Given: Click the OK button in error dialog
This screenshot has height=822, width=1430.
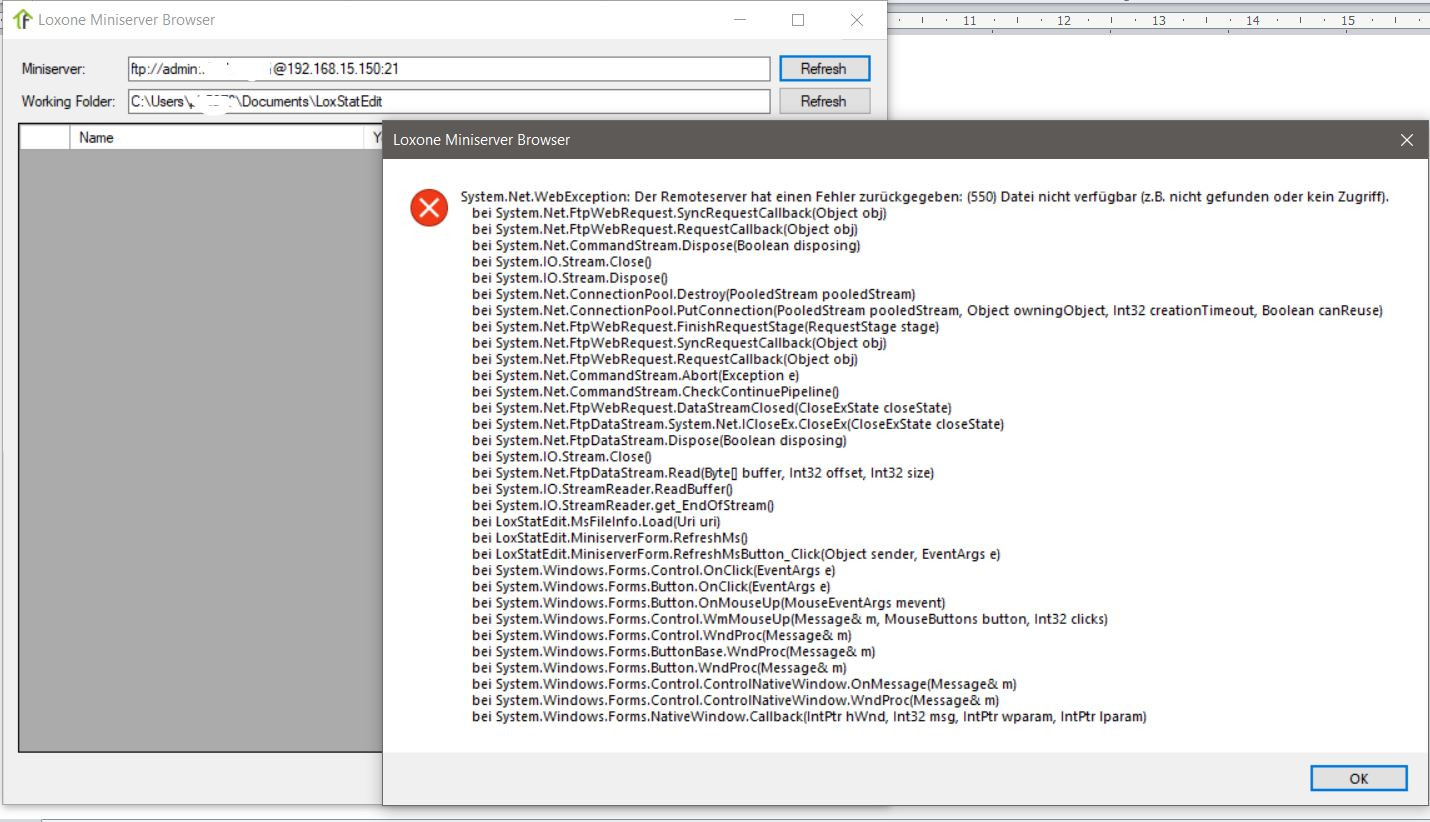Looking at the screenshot, I should [x=1358, y=778].
